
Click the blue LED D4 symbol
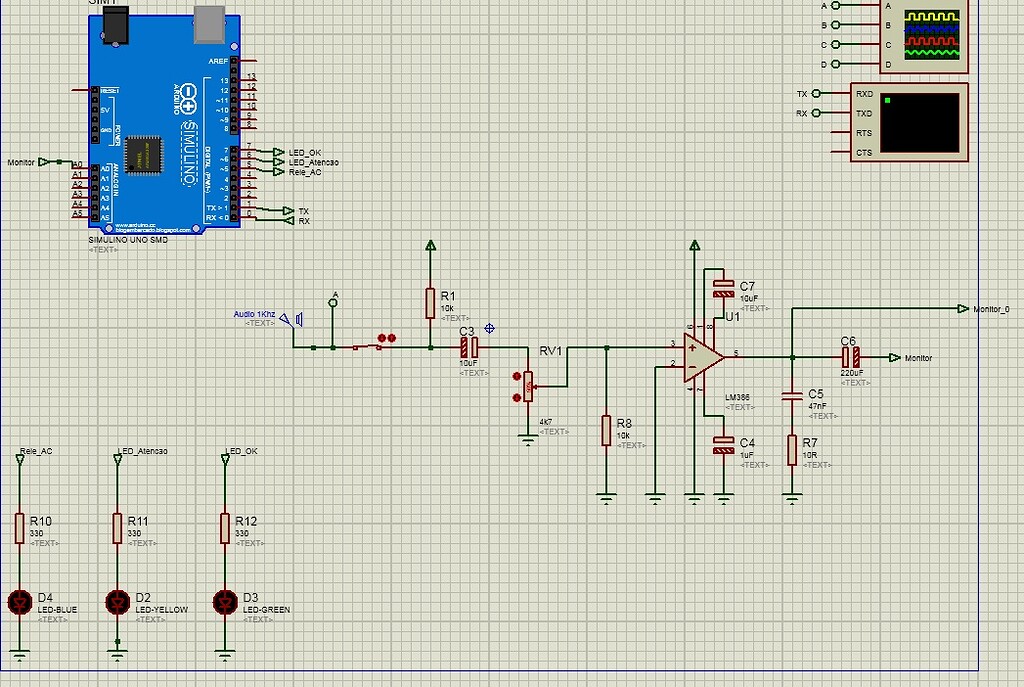point(20,600)
